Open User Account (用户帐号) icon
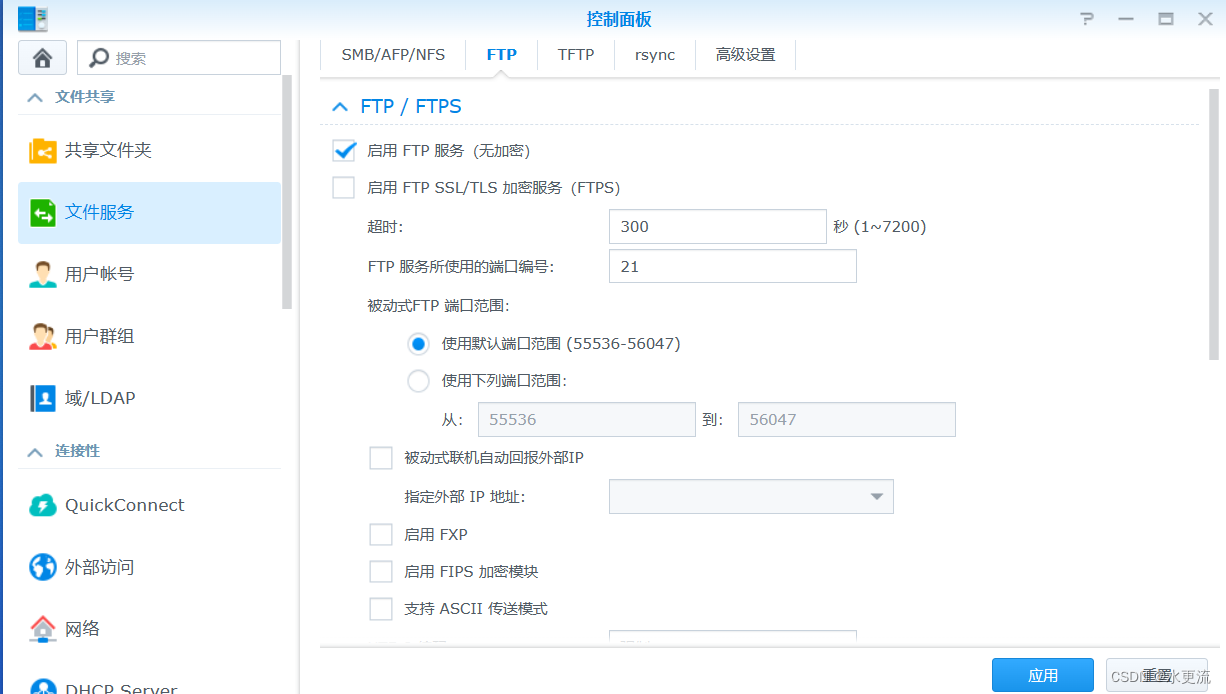The width and height of the screenshot is (1226, 694). pyautogui.click(x=43, y=274)
